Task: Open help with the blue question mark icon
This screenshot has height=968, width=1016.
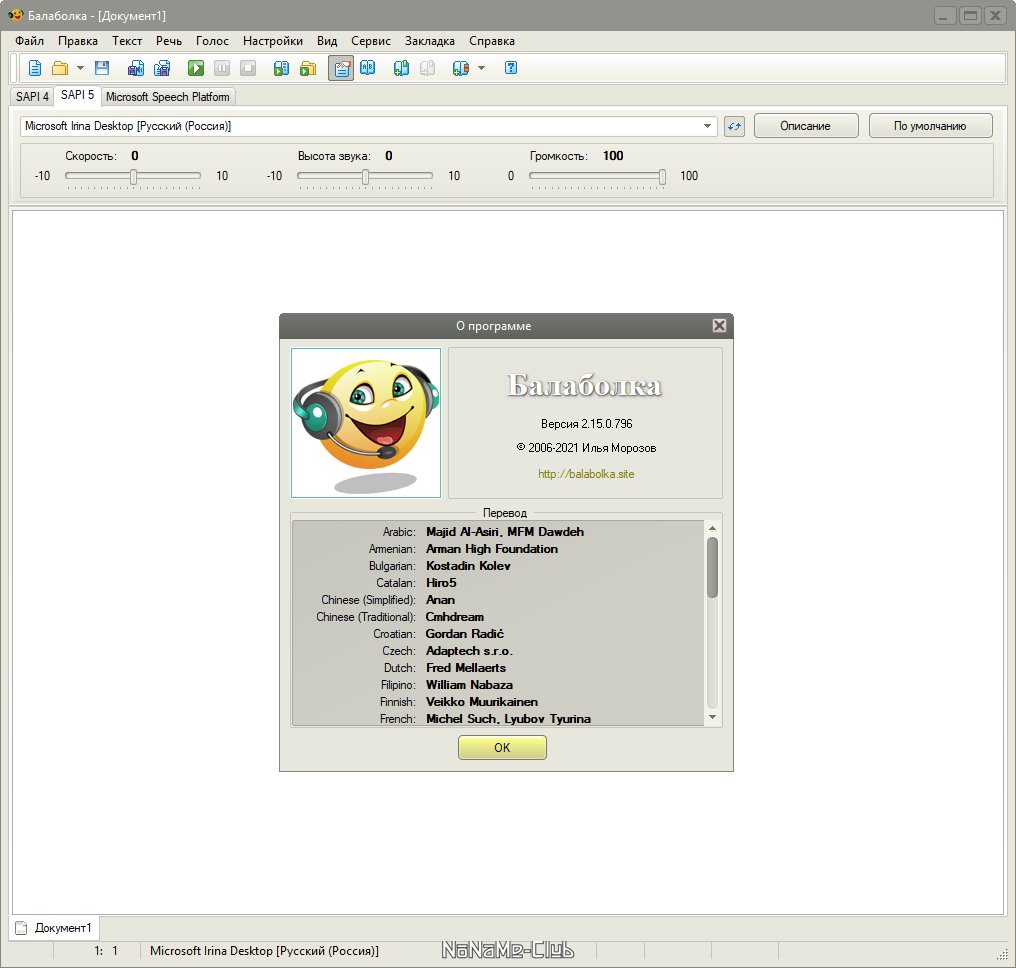Action: coord(511,67)
